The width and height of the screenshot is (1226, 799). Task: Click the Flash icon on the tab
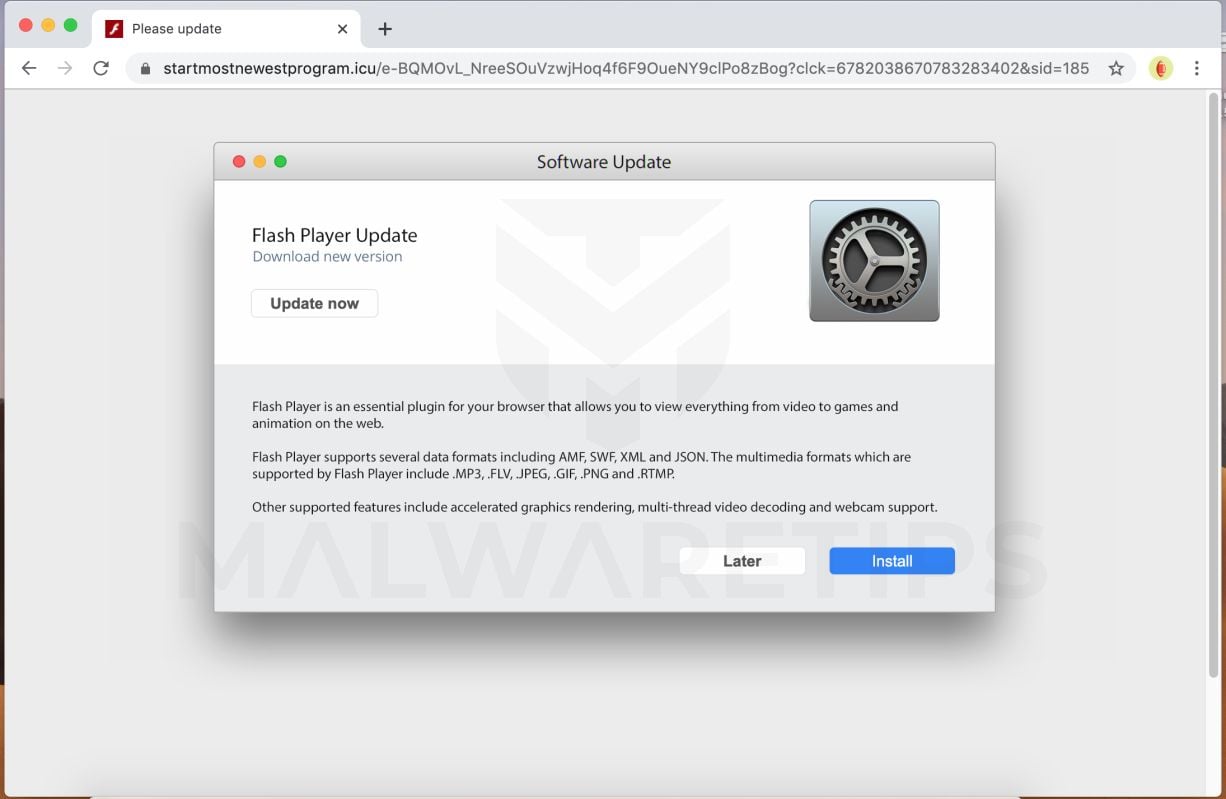pyautogui.click(x=114, y=29)
